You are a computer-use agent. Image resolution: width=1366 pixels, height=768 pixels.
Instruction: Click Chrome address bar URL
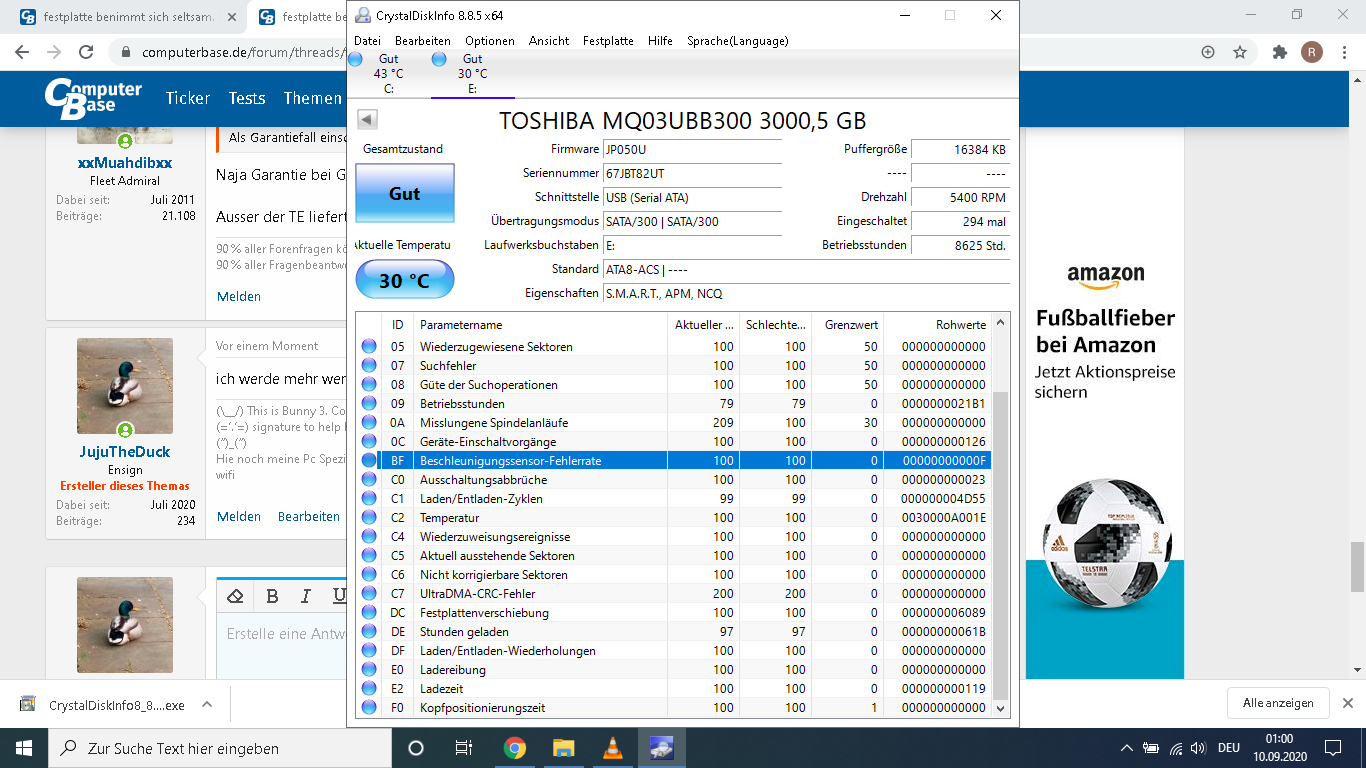coord(243,52)
